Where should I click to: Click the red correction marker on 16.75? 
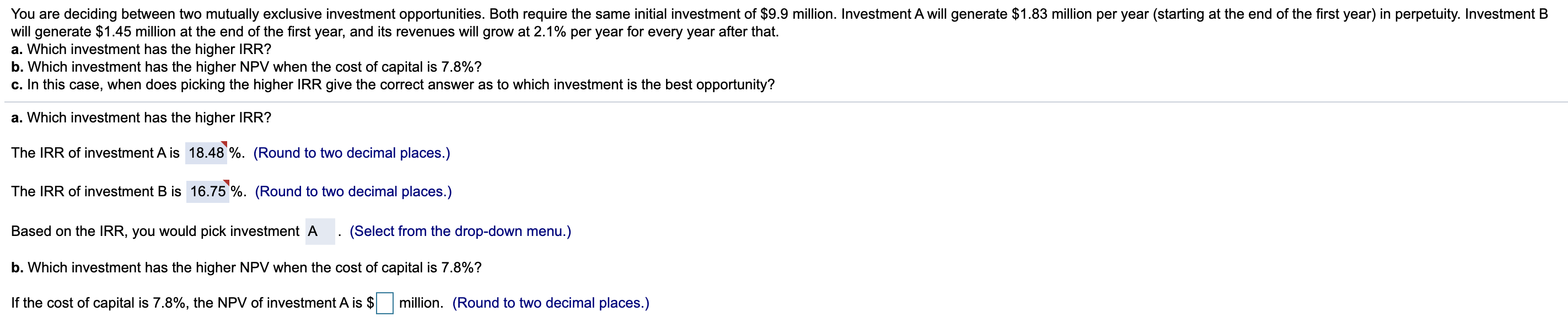pos(227,183)
